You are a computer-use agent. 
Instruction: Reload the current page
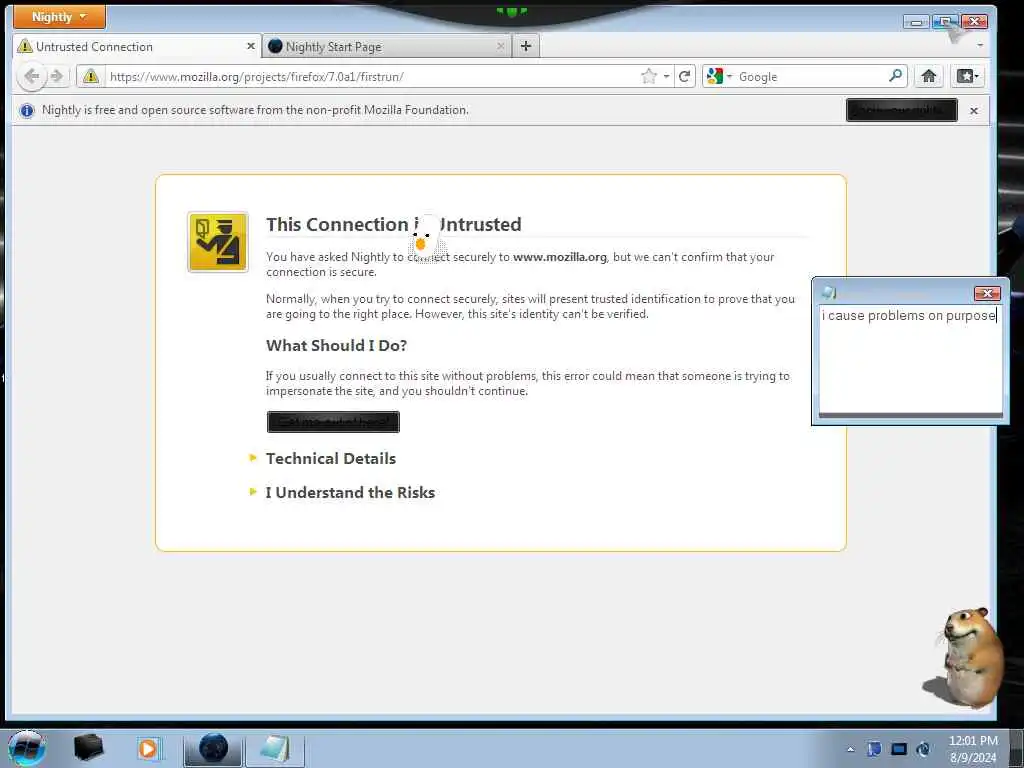(684, 76)
